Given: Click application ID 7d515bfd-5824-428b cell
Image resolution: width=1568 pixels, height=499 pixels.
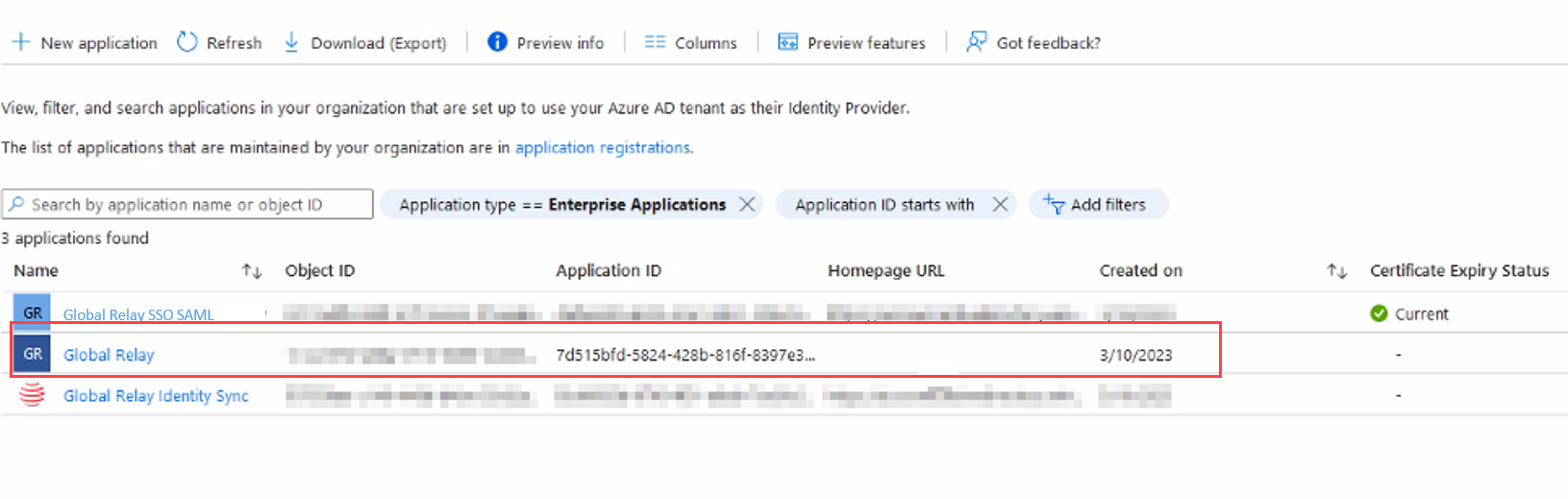Looking at the screenshot, I should [685, 355].
